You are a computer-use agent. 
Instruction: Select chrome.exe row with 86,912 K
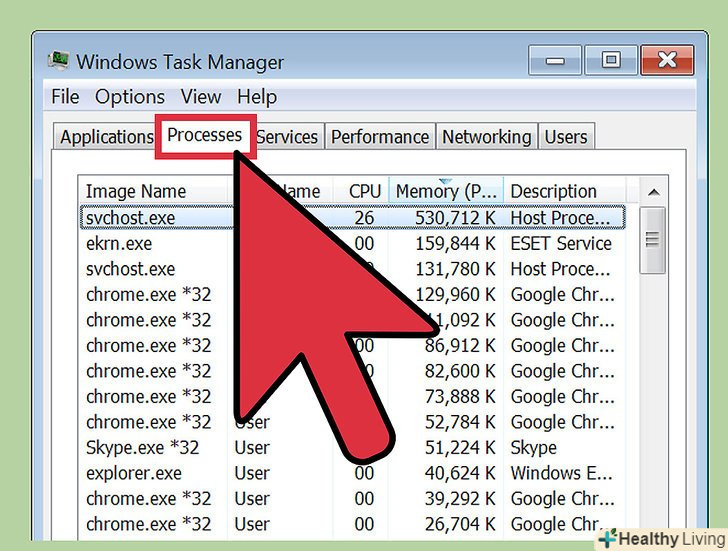click(x=352, y=345)
